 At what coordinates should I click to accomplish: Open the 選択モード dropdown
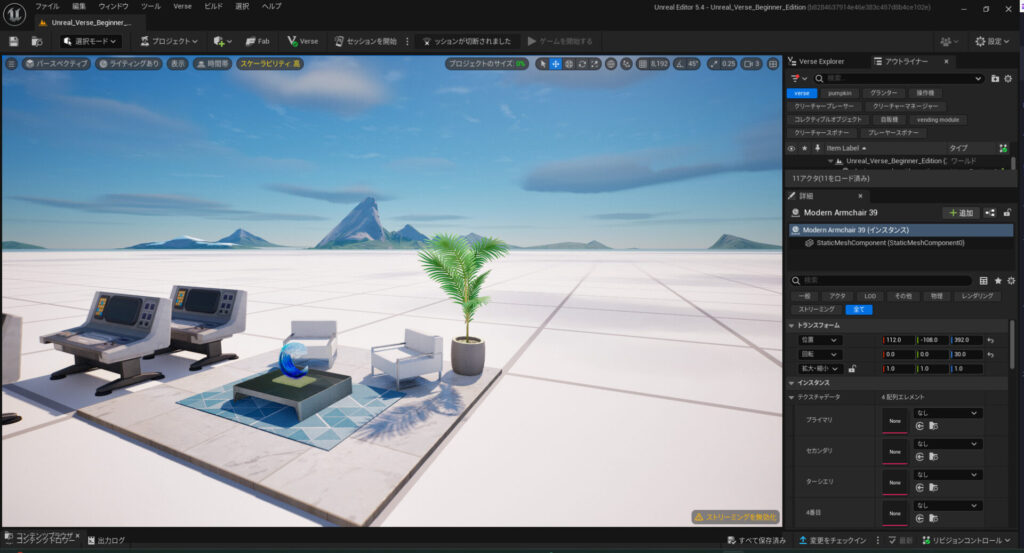point(90,41)
